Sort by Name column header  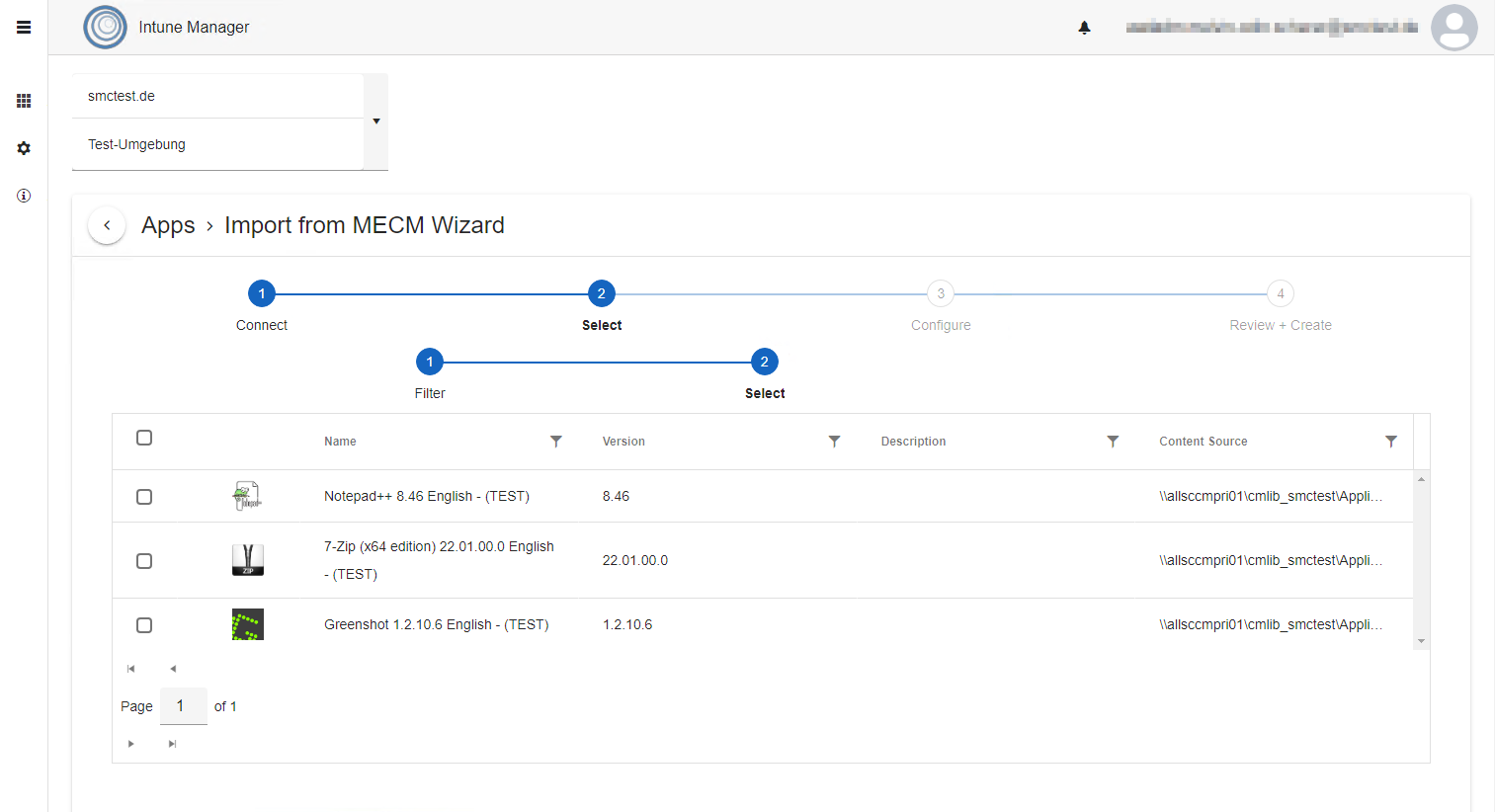click(340, 442)
